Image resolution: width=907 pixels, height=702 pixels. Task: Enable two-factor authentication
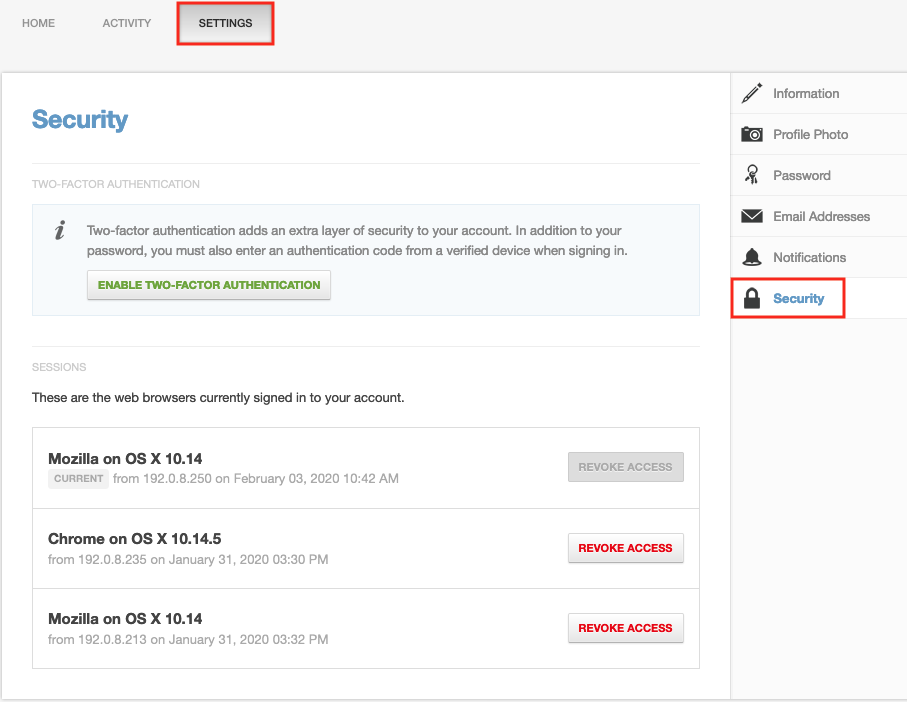tap(208, 285)
